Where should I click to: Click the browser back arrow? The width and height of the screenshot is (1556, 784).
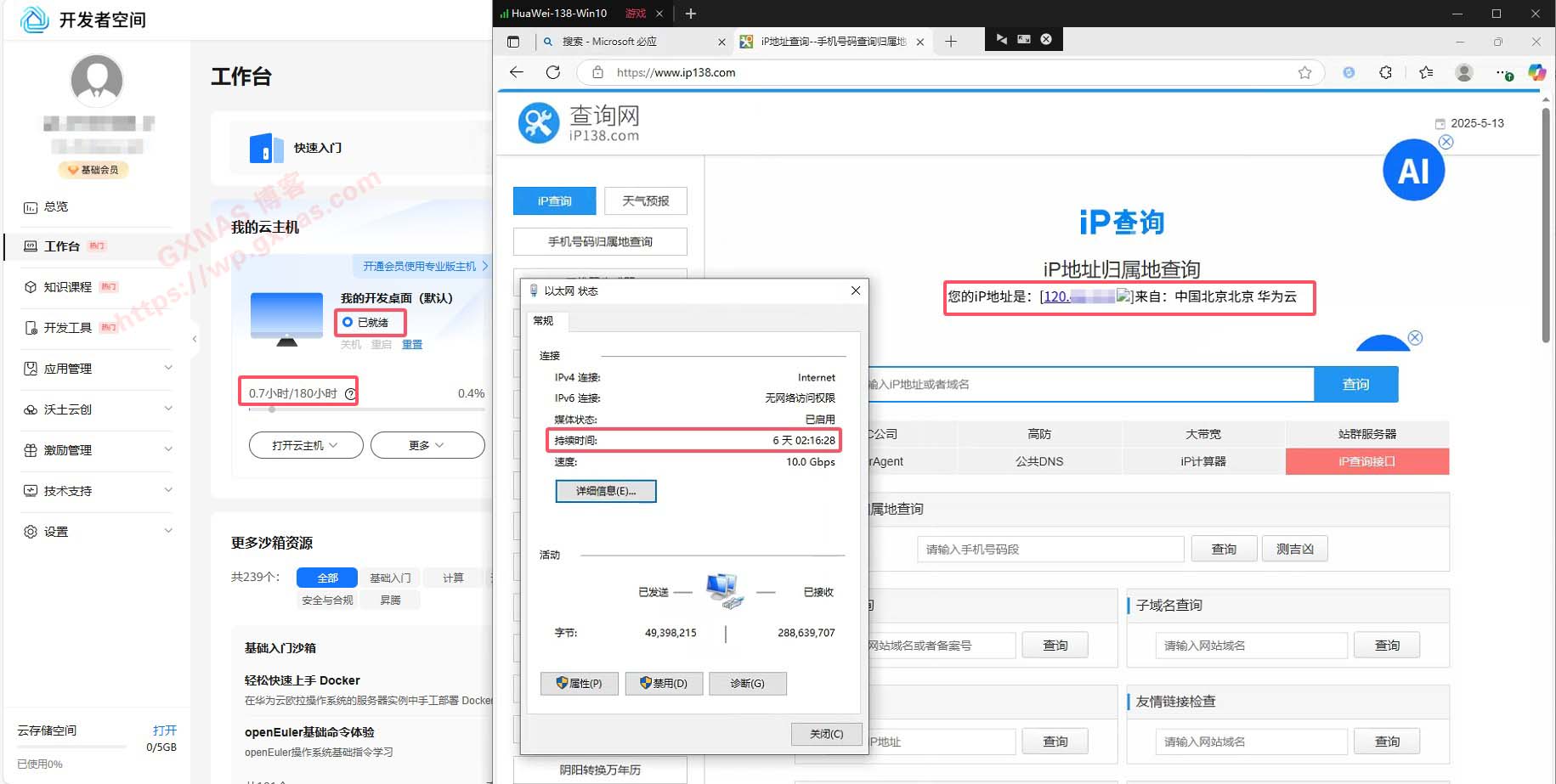(517, 72)
